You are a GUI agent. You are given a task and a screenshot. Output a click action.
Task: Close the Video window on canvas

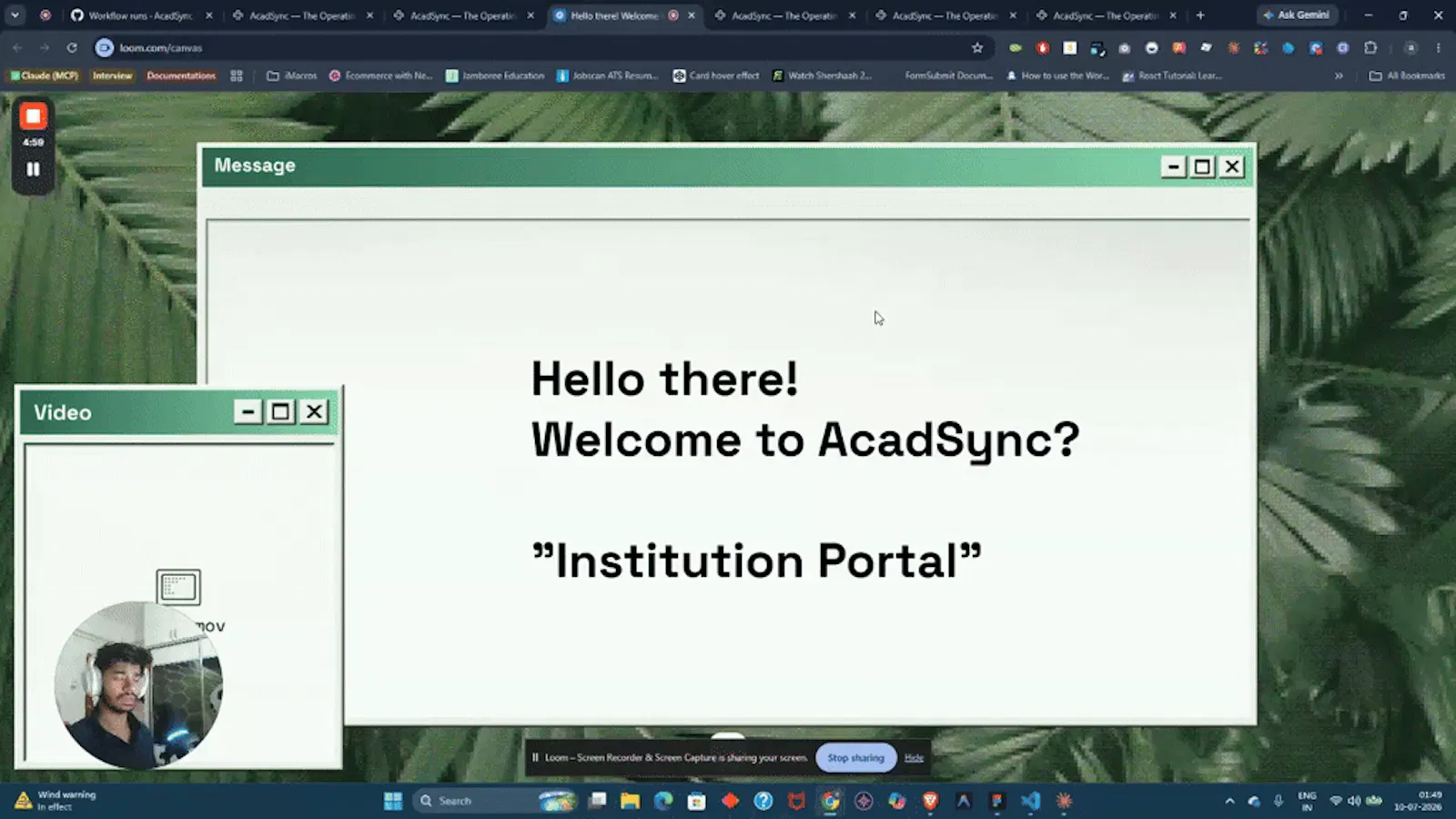[314, 412]
